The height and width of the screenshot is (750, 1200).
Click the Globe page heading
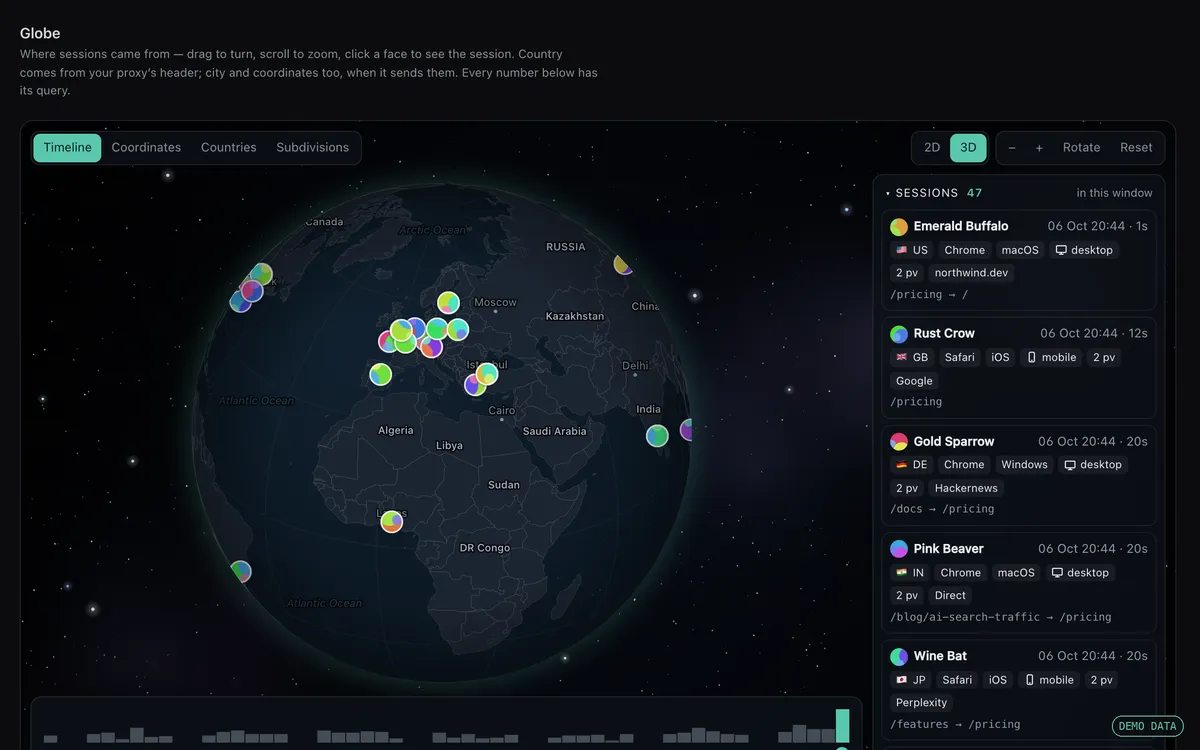coord(40,33)
